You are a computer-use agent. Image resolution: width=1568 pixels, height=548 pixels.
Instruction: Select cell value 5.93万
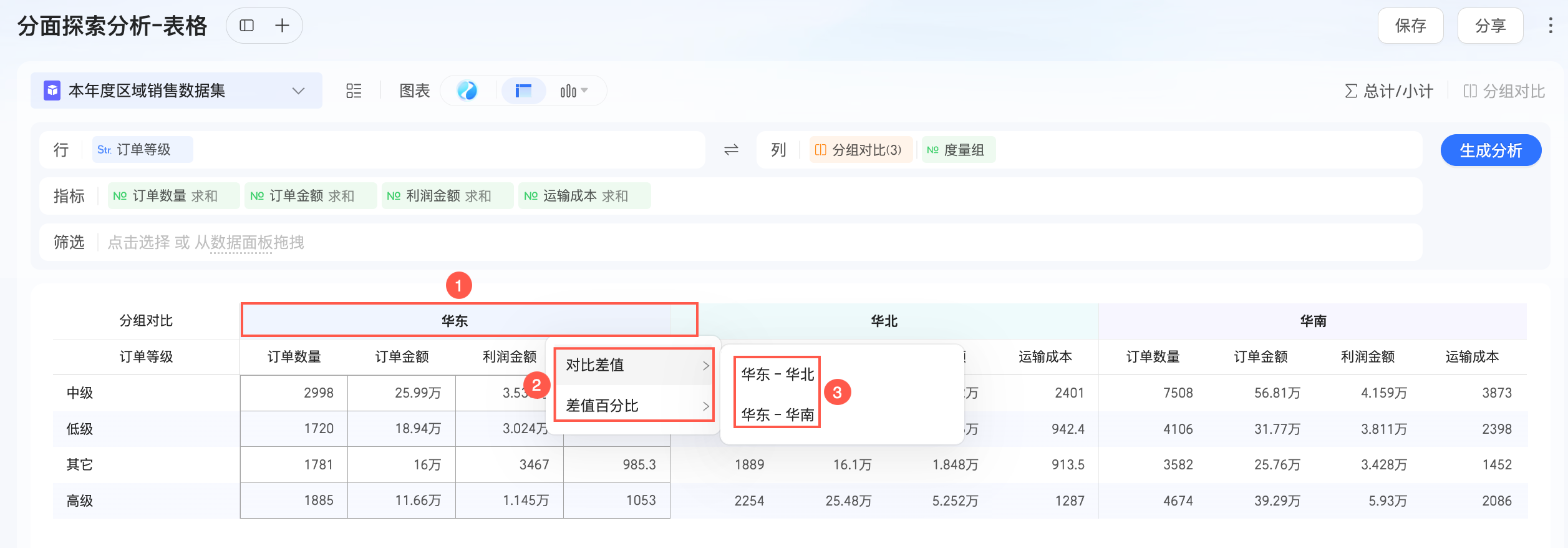(x=1388, y=501)
